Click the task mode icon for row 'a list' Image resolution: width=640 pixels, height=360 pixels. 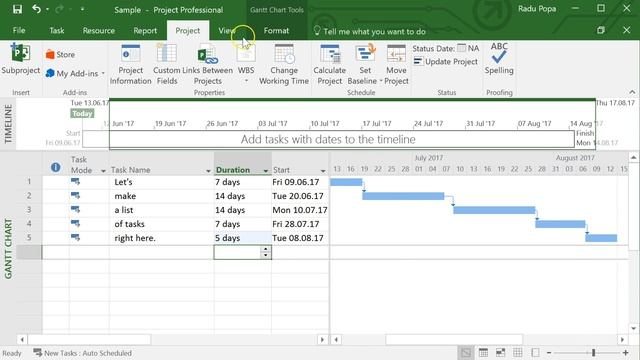[75, 210]
